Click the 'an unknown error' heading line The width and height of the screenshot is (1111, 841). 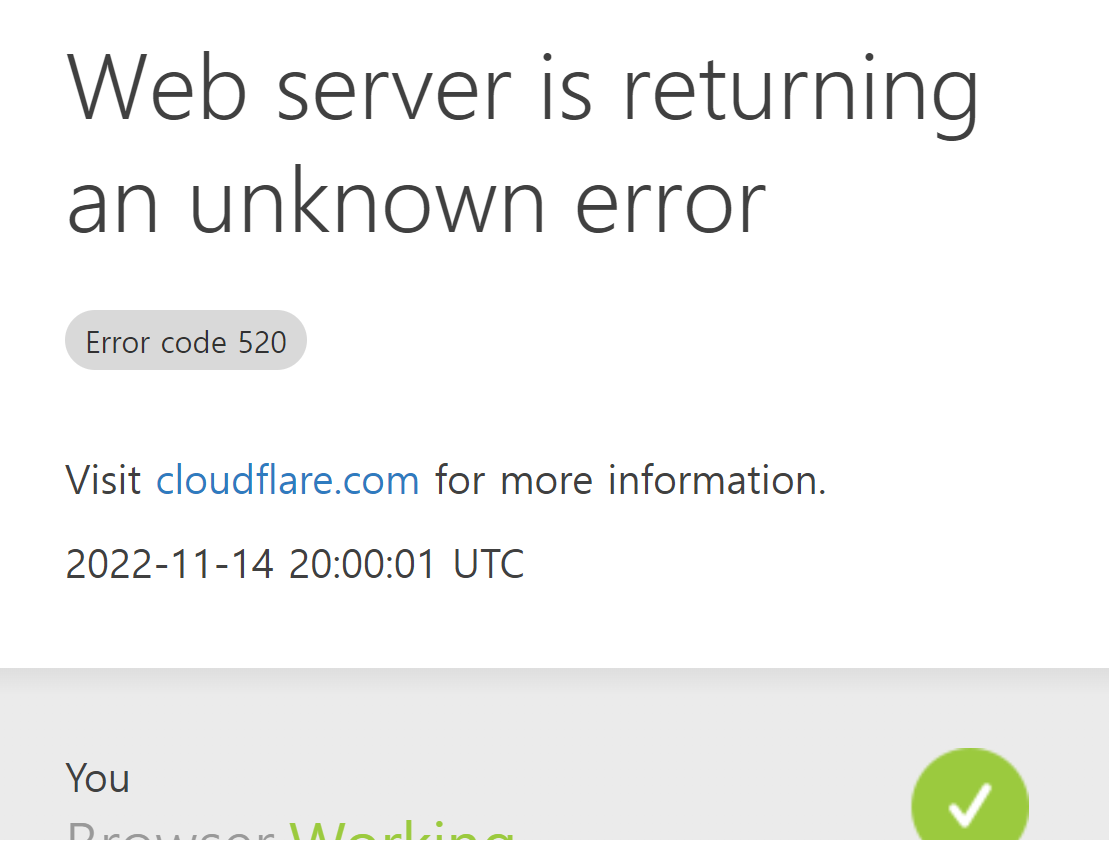416,203
